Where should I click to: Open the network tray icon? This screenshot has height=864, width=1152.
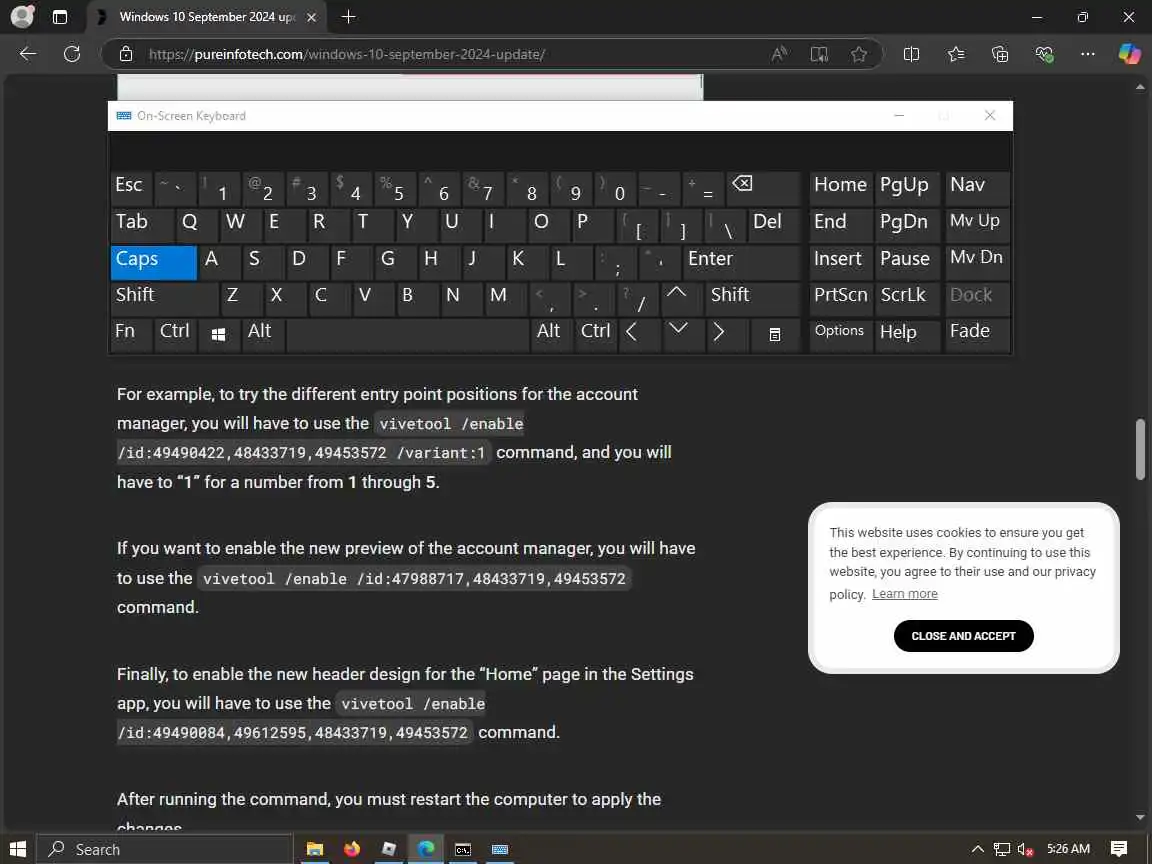(1001, 849)
